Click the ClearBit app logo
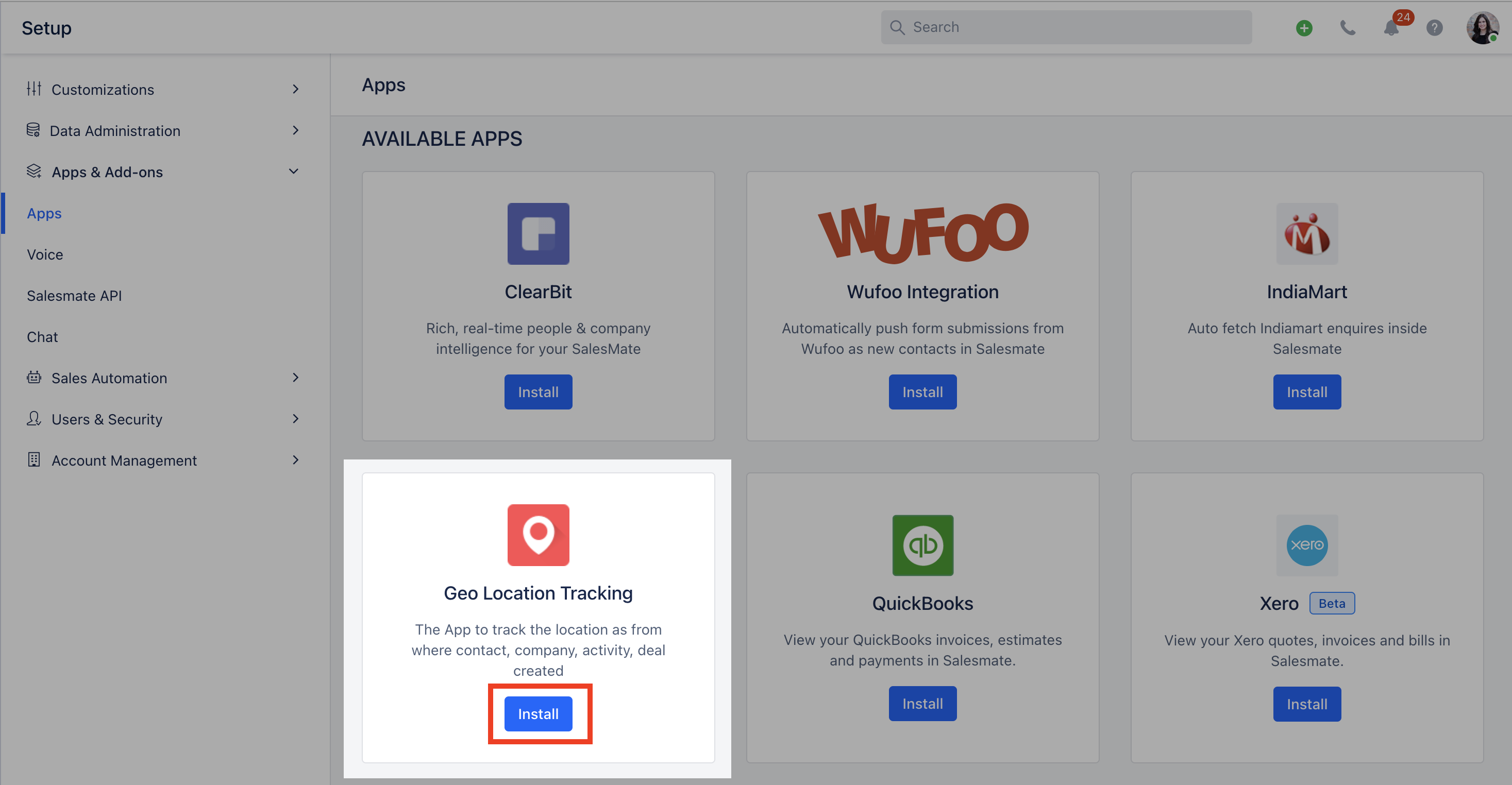The image size is (1512, 785). coord(537,233)
